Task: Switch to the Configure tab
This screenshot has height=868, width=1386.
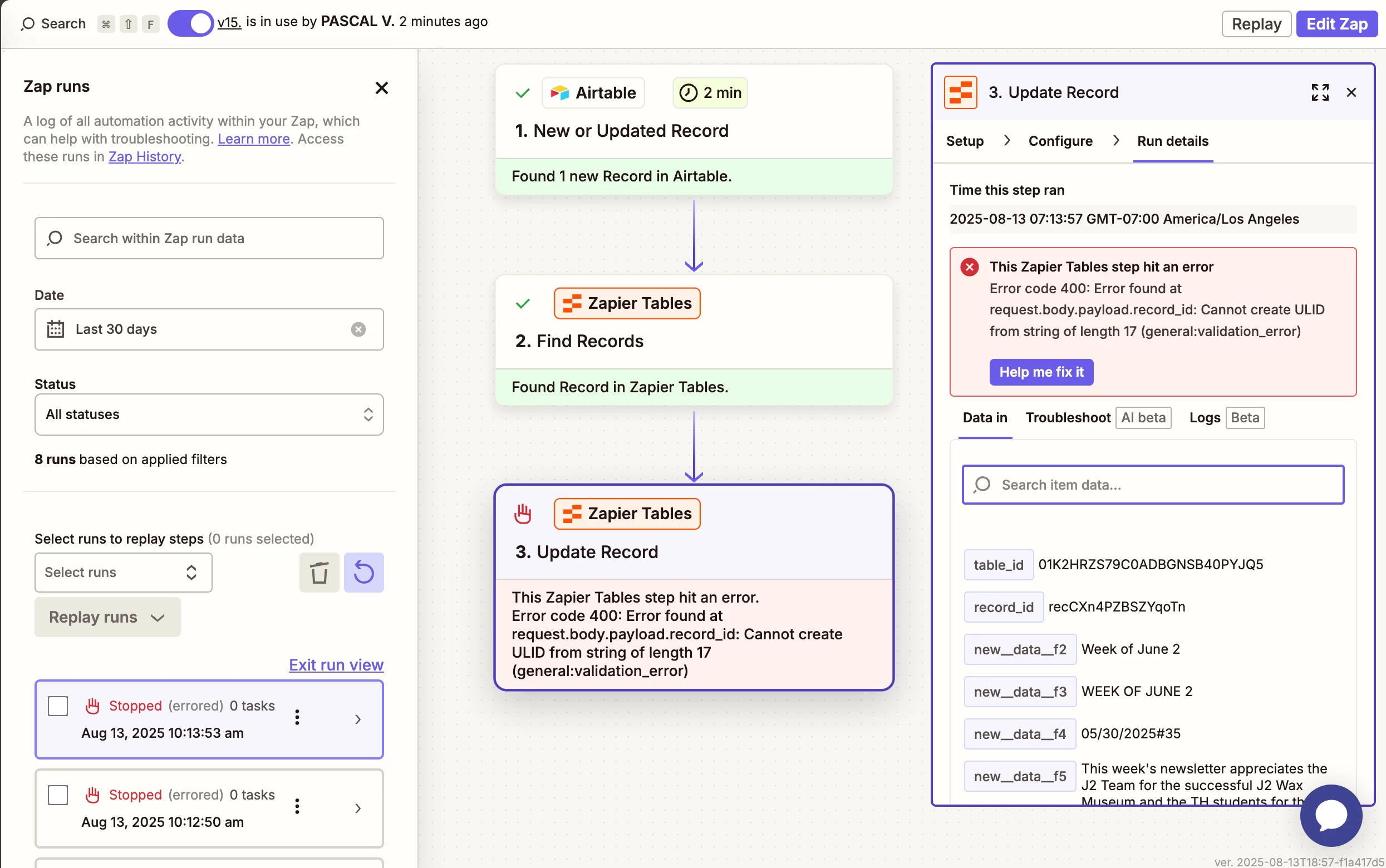Action: click(x=1060, y=141)
